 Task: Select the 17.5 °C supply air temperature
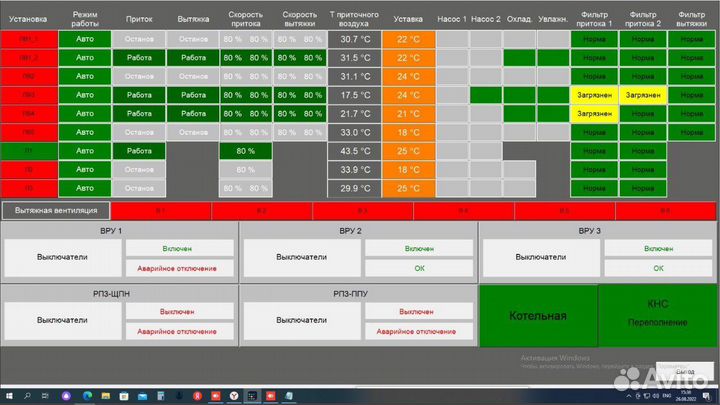[x=355, y=95]
